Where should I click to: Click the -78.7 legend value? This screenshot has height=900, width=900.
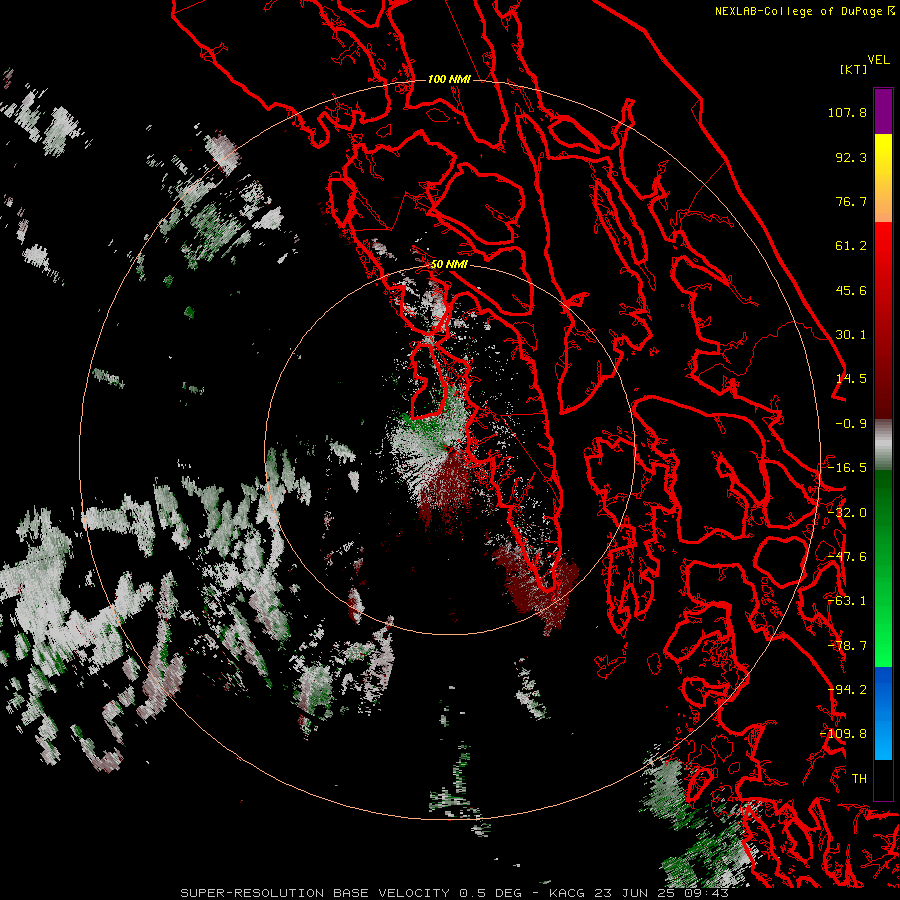click(x=847, y=646)
